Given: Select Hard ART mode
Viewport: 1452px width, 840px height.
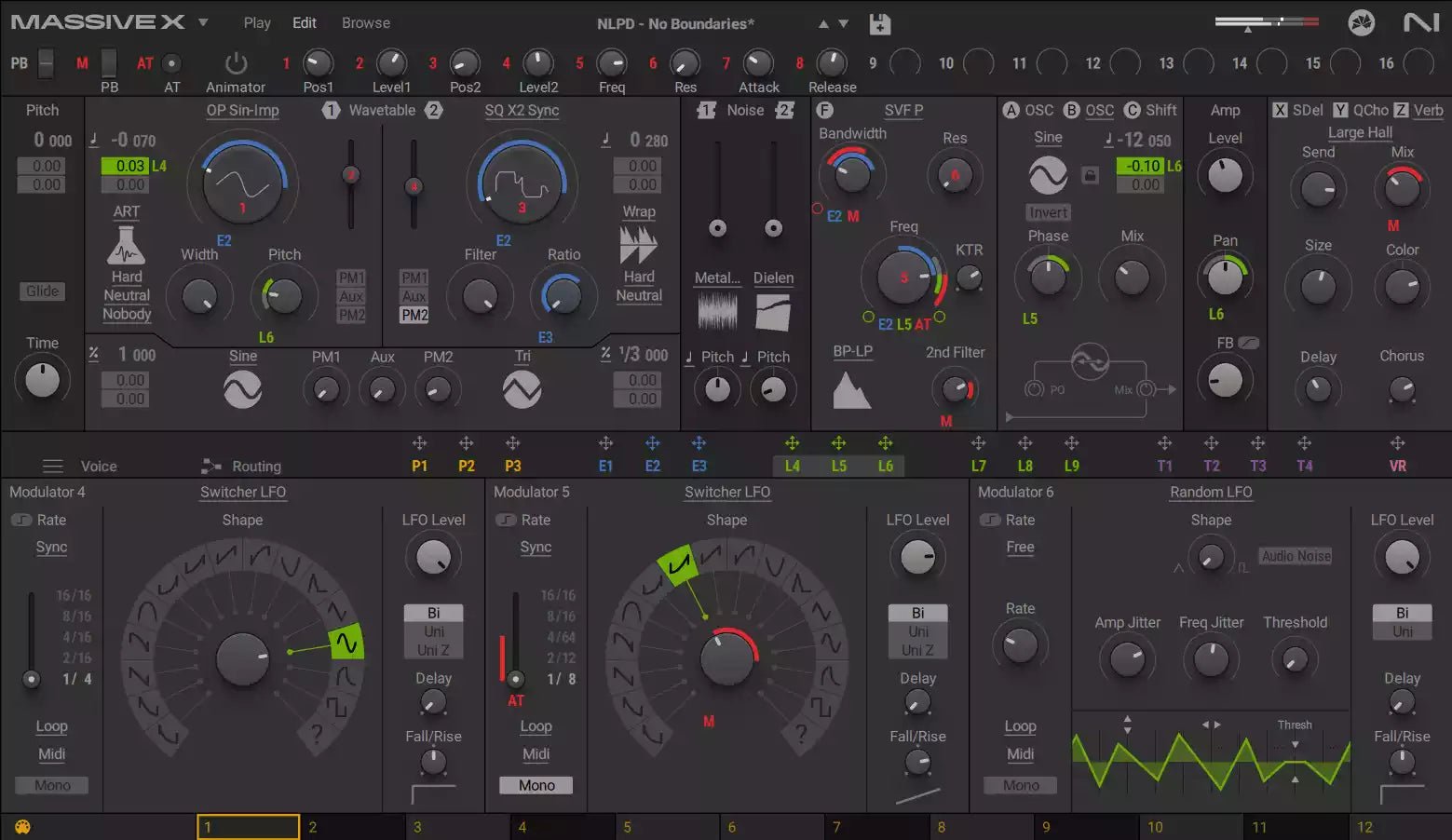Looking at the screenshot, I should point(127,276).
